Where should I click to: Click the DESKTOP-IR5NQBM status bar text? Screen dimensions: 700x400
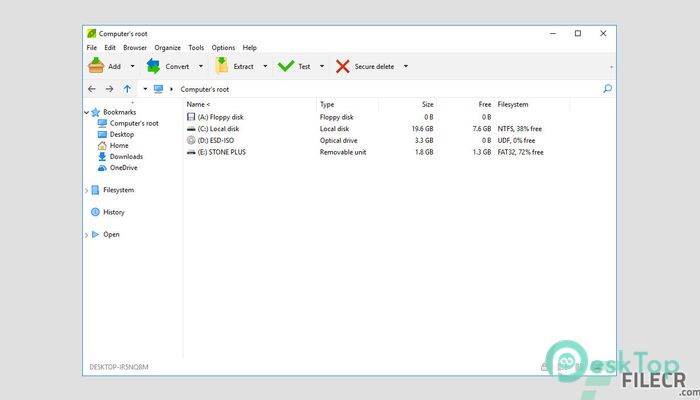click(119, 367)
